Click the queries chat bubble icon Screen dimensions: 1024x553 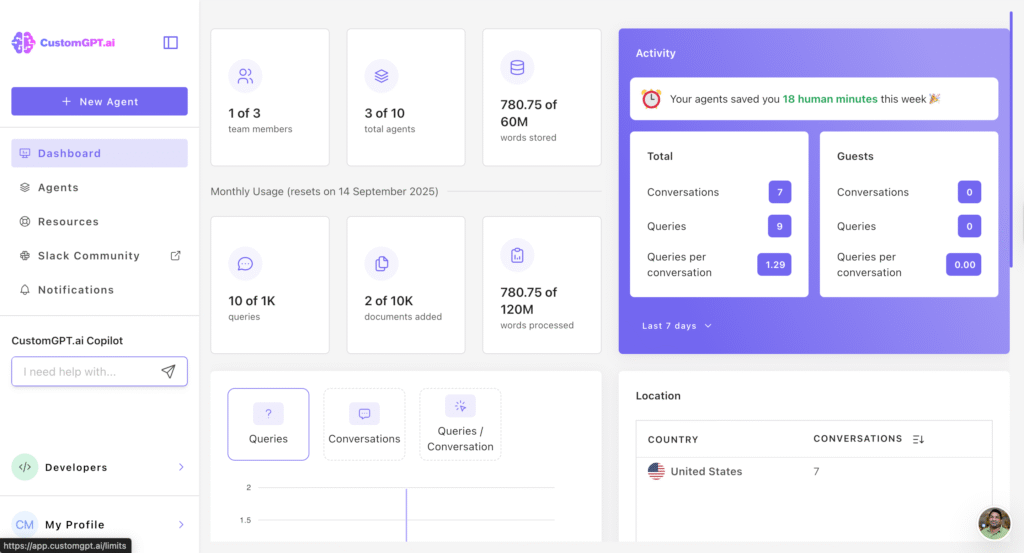pyautogui.click(x=245, y=264)
